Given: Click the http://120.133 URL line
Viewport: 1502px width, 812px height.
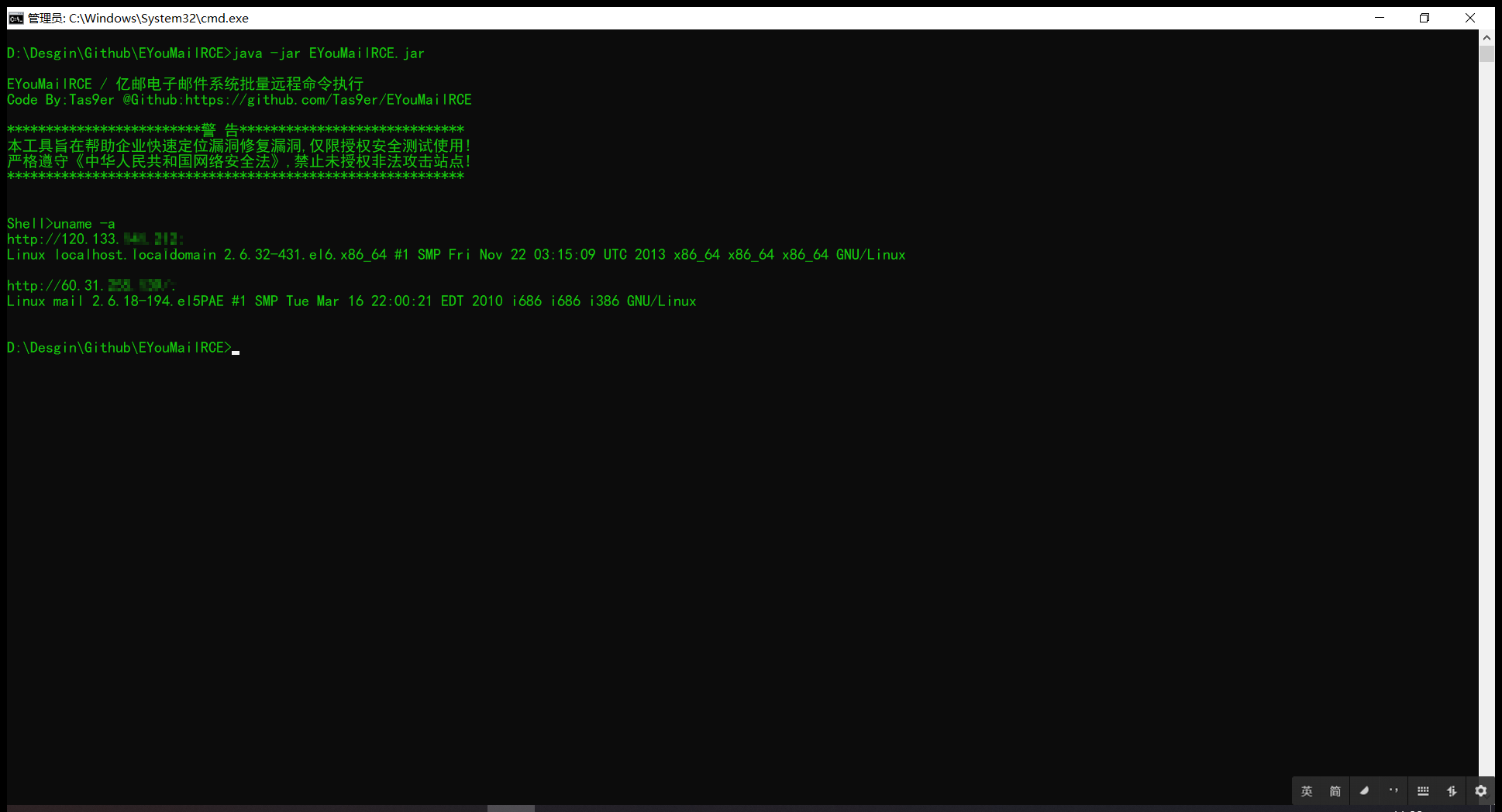Looking at the screenshot, I should tap(95, 239).
